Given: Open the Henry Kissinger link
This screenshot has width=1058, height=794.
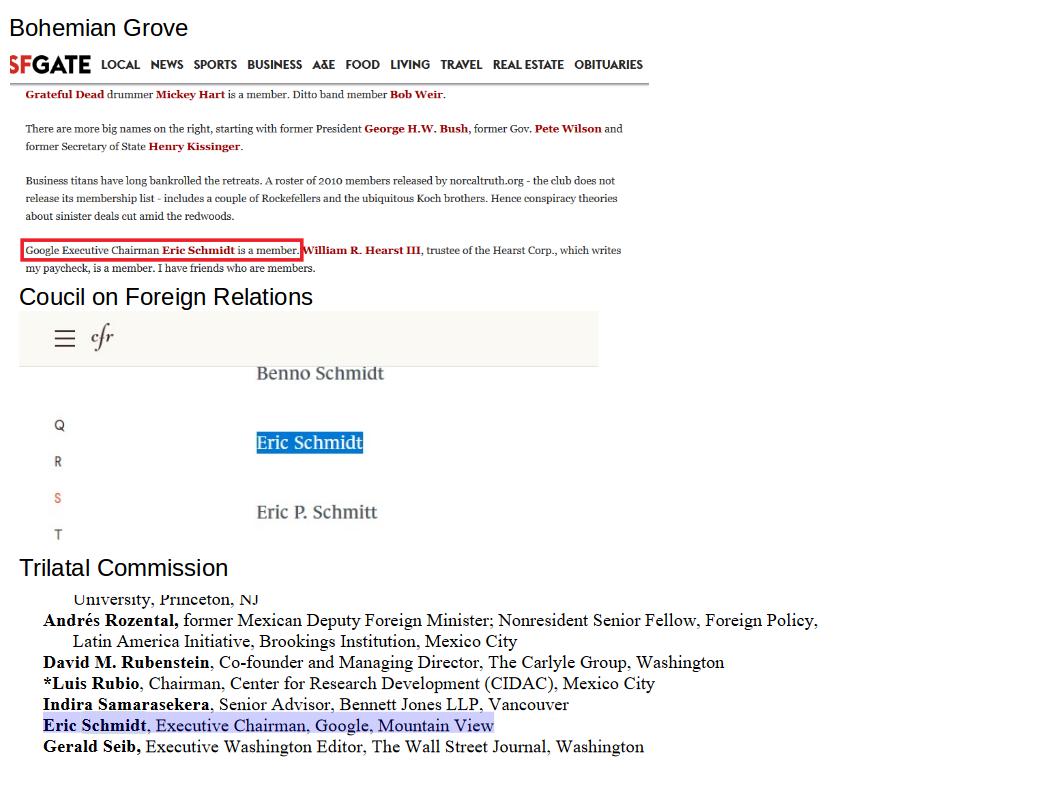Looking at the screenshot, I should click(x=194, y=146).
